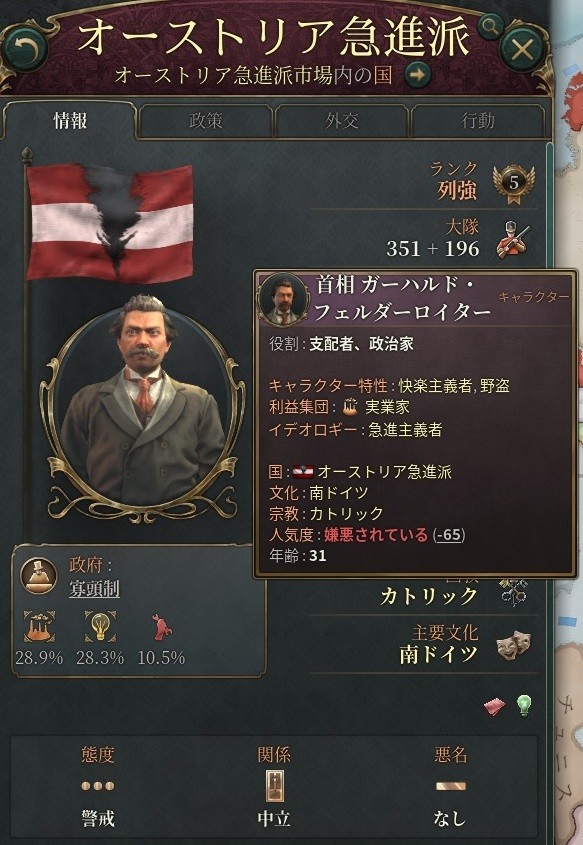
Task: Switch to the 外交 tab
Action: tap(342, 121)
